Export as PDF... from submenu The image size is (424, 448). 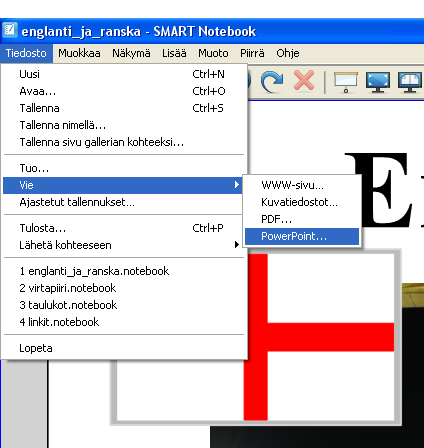[x=302, y=219]
